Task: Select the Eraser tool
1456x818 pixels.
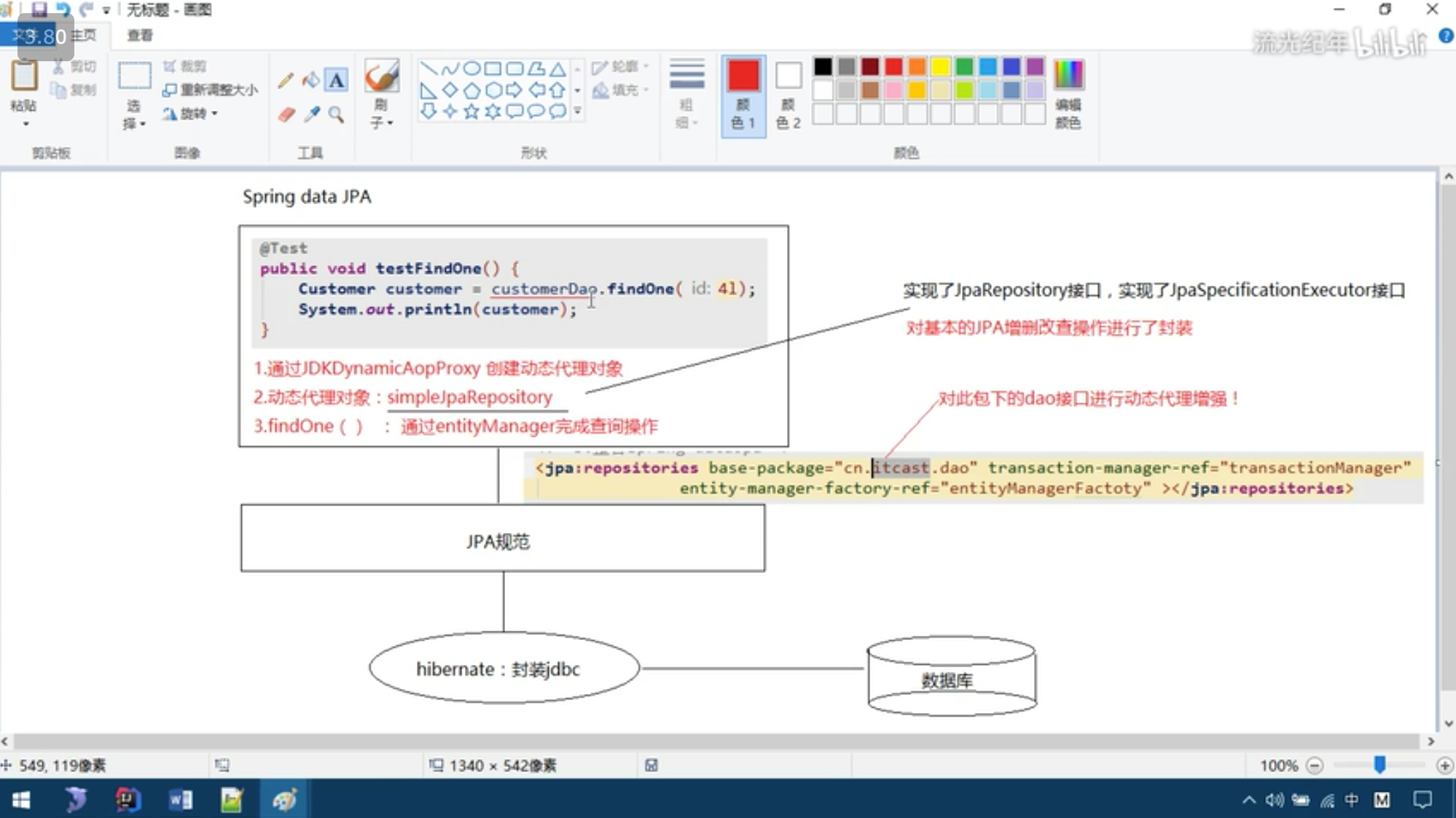Action: (286, 114)
